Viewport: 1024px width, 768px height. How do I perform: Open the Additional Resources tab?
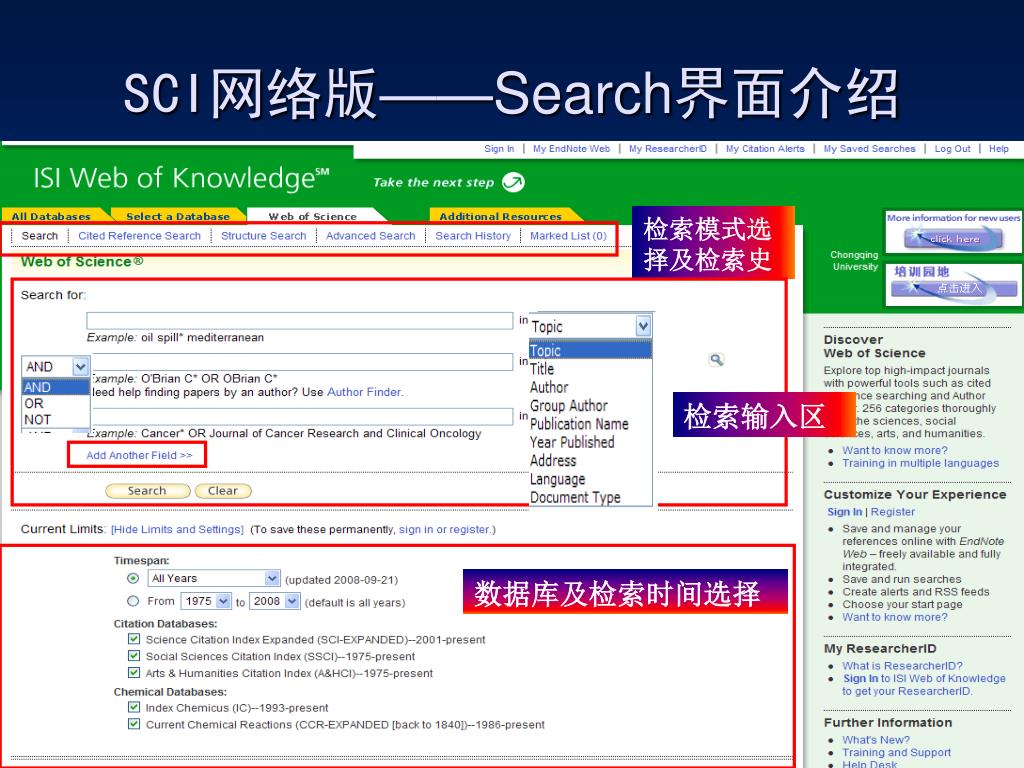[500, 216]
